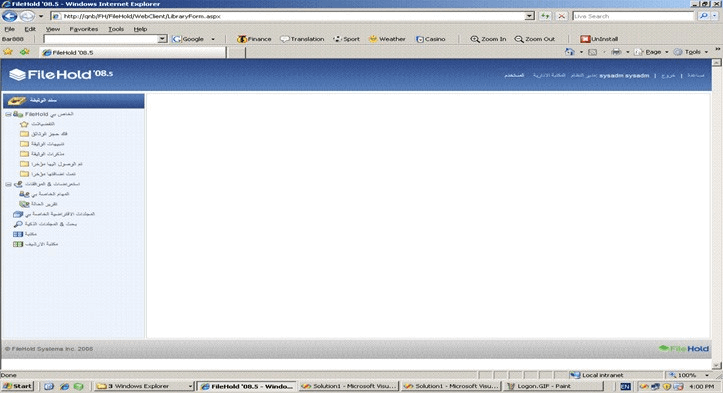Click the page vertical scrollbar up arrow
723x393 pixels.
coord(717,62)
